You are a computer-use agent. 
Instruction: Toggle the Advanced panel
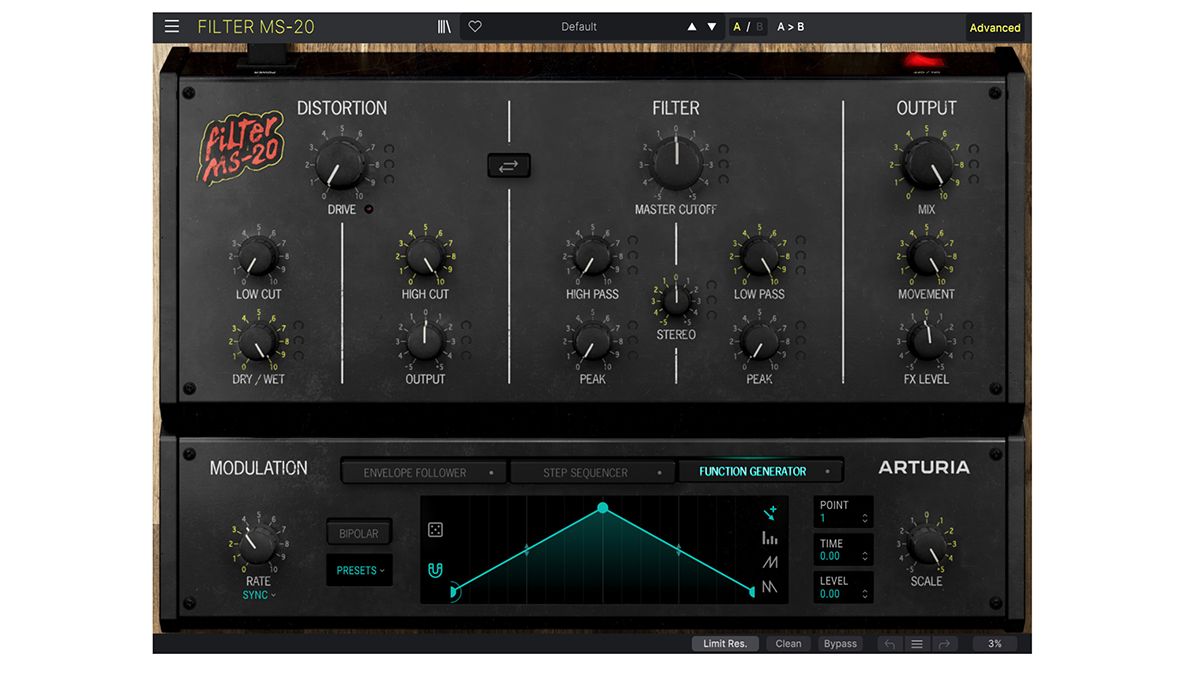tap(995, 28)
